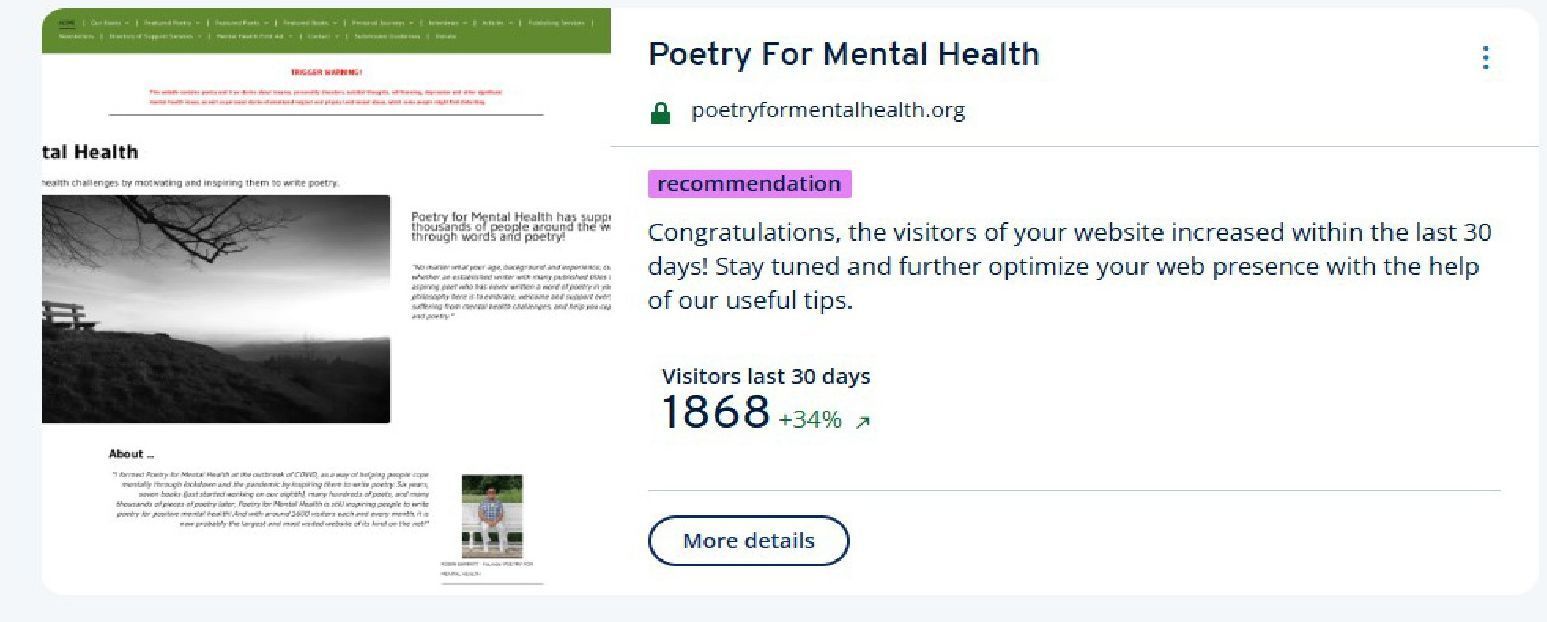Screen dimensions: 1547x622
Task: Click the black-and-white bench landscape photo
Action: pos(216,308)
